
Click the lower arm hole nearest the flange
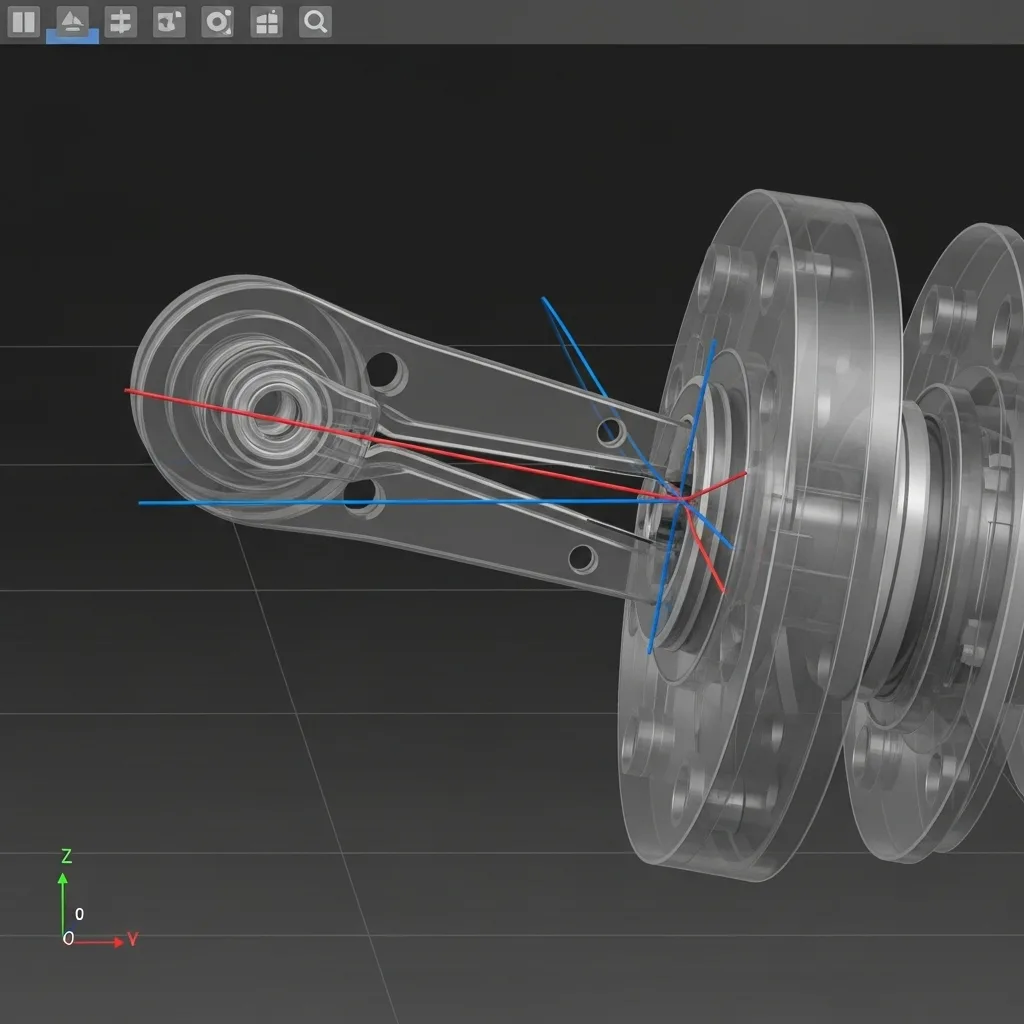(x=581, y=558)
